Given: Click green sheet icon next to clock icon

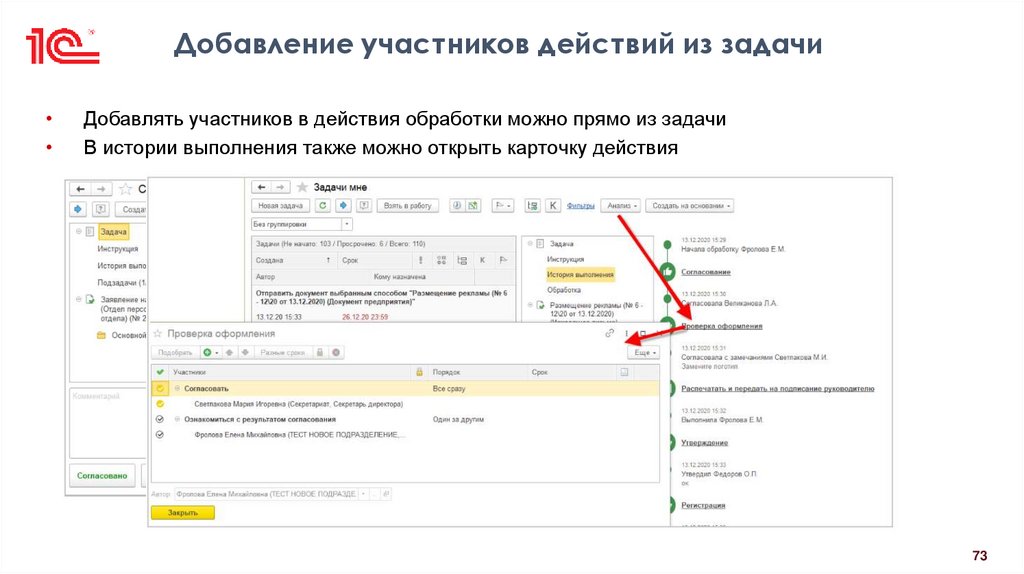Looking at the screenshot, I should (472, 206).
